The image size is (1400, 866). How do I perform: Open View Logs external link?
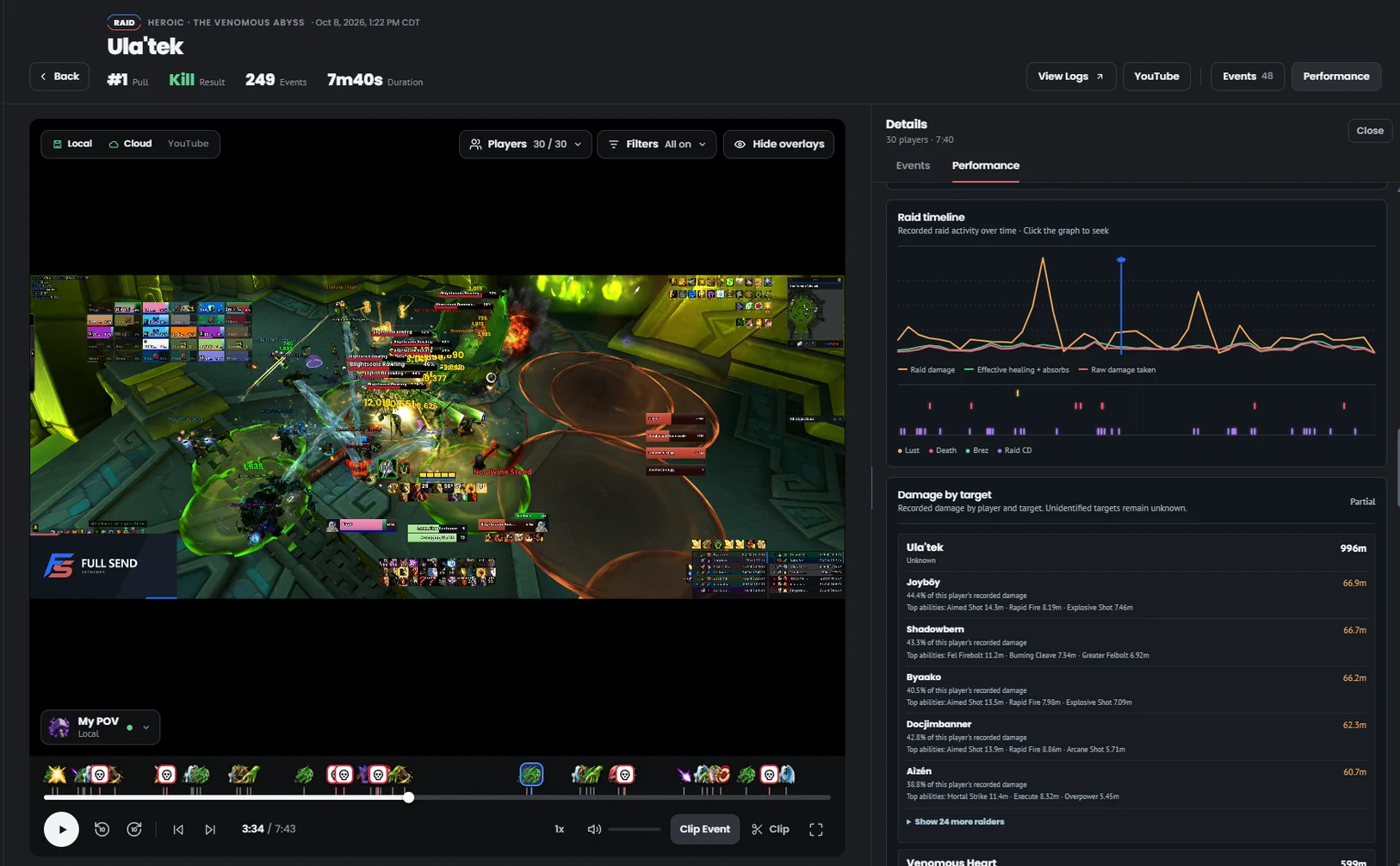(x=1071, y=77)
